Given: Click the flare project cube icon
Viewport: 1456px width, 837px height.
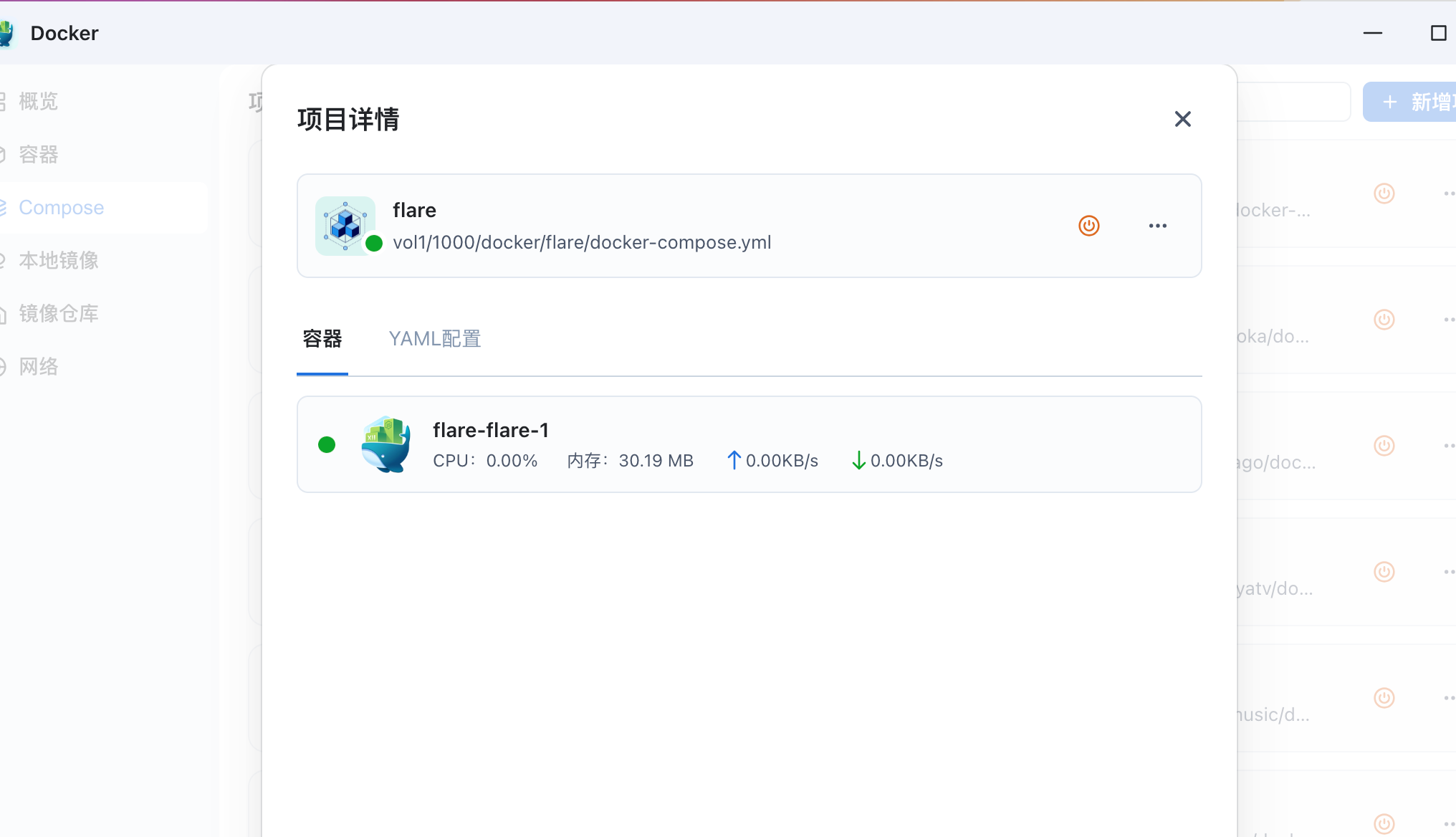Looking at the screenshot, I should (345, 226).
